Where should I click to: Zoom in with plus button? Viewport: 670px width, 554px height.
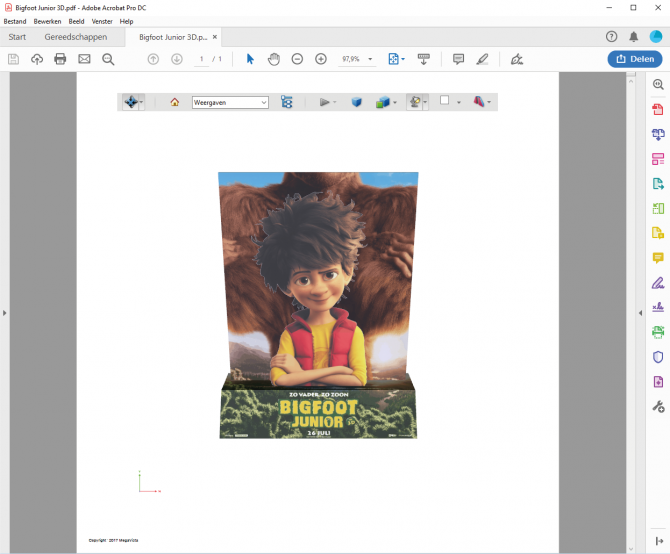[321, 59]
